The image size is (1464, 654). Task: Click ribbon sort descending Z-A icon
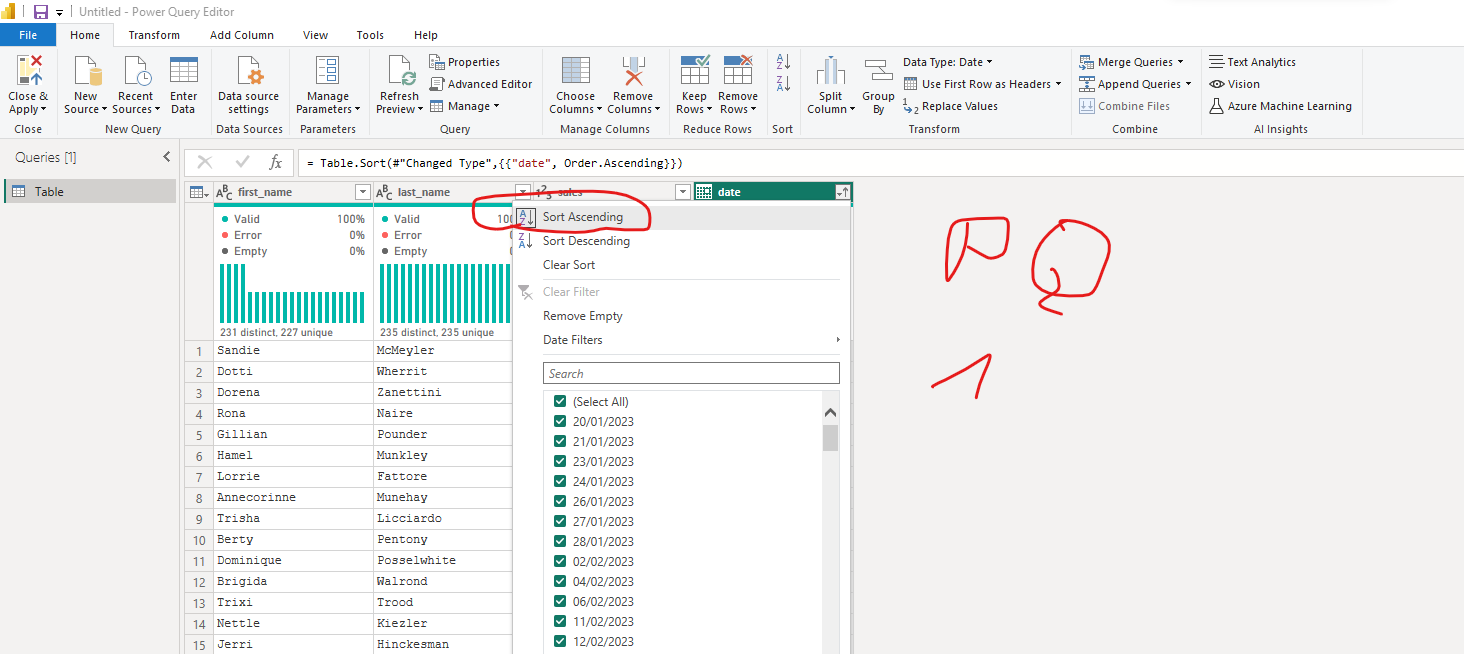click(783, 84)
